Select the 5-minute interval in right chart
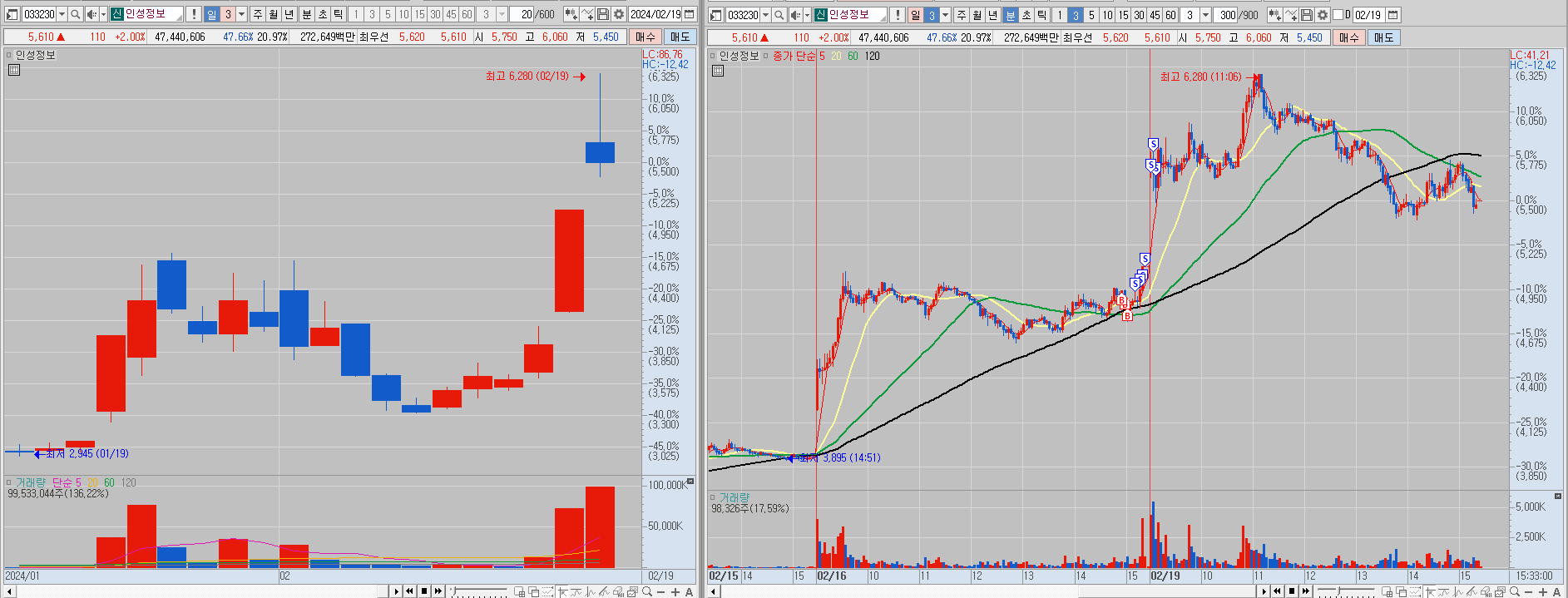 coord(1091,15)
